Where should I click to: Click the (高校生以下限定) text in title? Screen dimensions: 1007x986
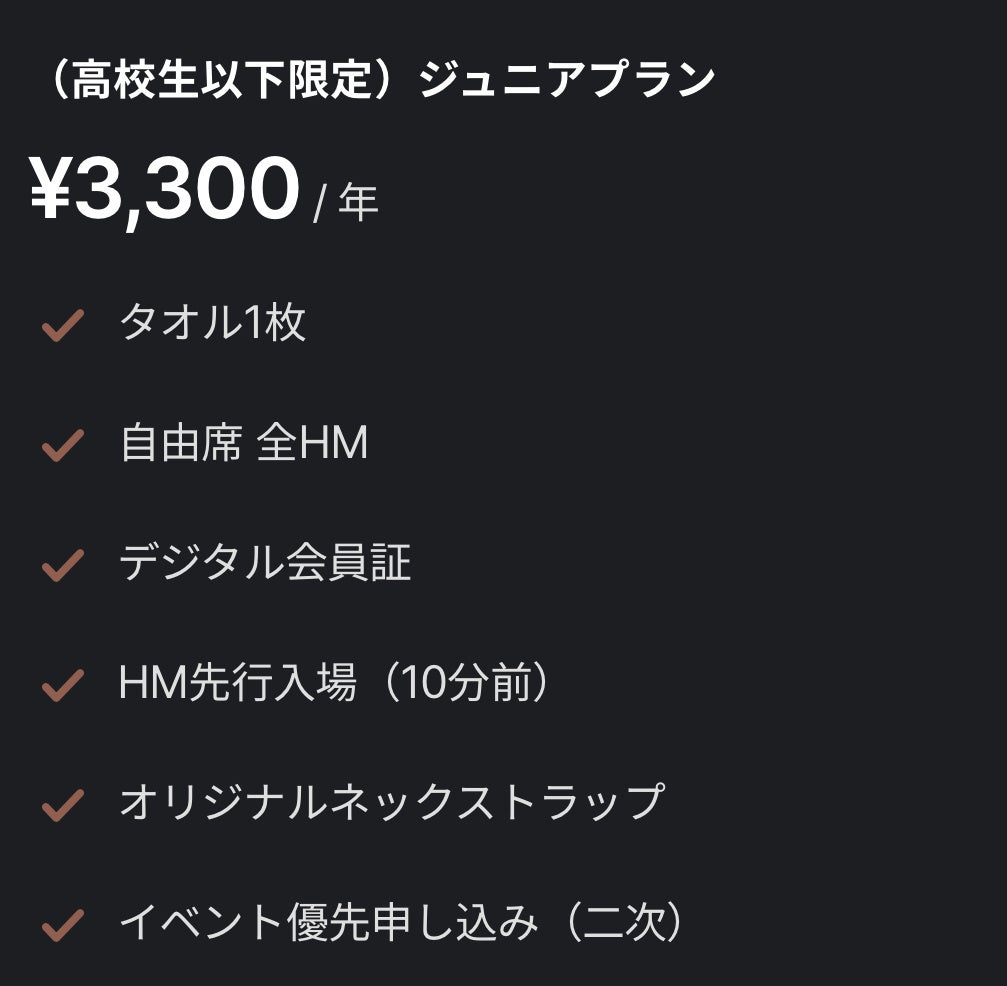point(220,80)
